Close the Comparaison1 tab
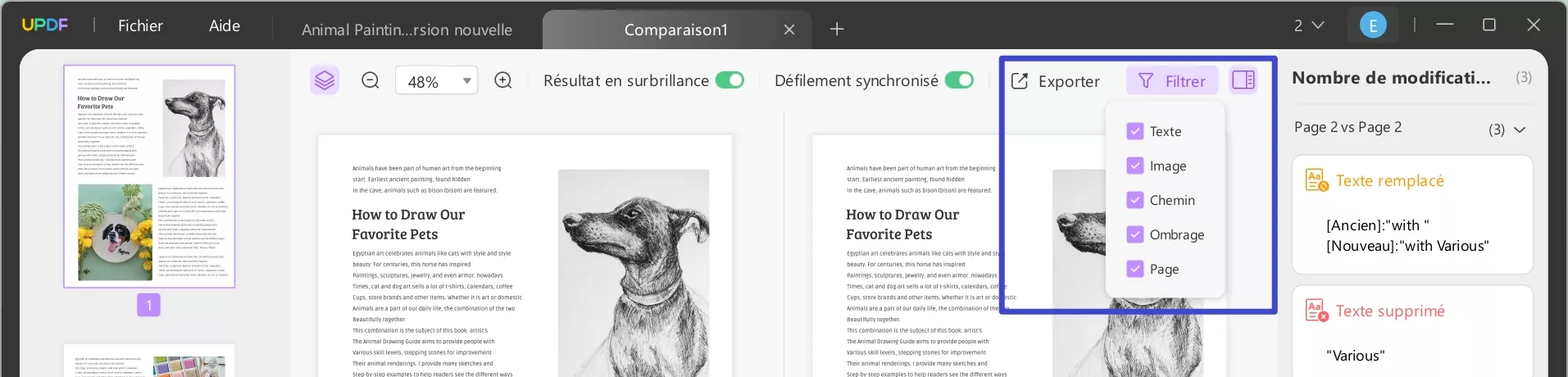1568x377 pixels. coord(789,30)
